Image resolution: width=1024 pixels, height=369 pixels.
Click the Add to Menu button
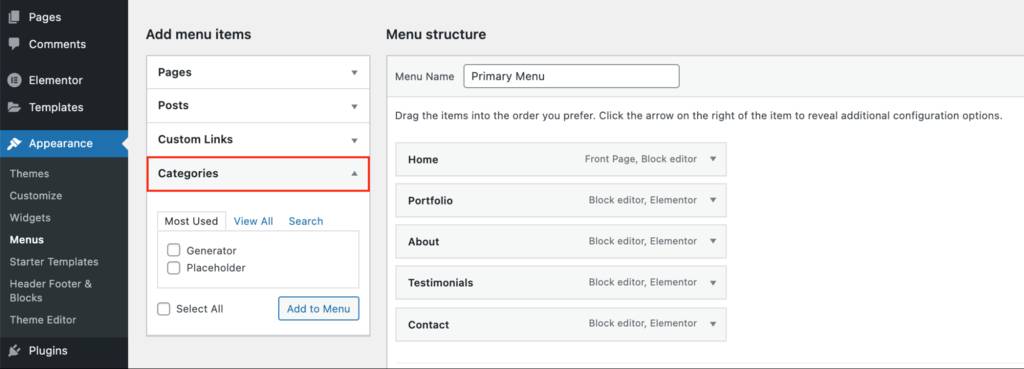click(319, 309)
